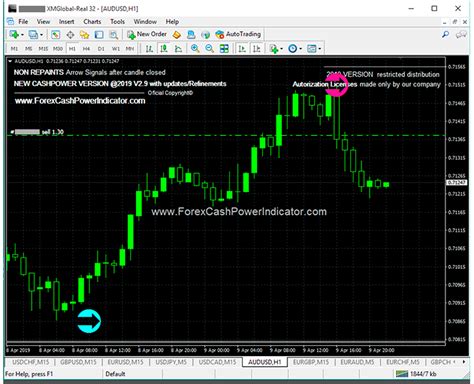Open the View menu

coord(43,22)
